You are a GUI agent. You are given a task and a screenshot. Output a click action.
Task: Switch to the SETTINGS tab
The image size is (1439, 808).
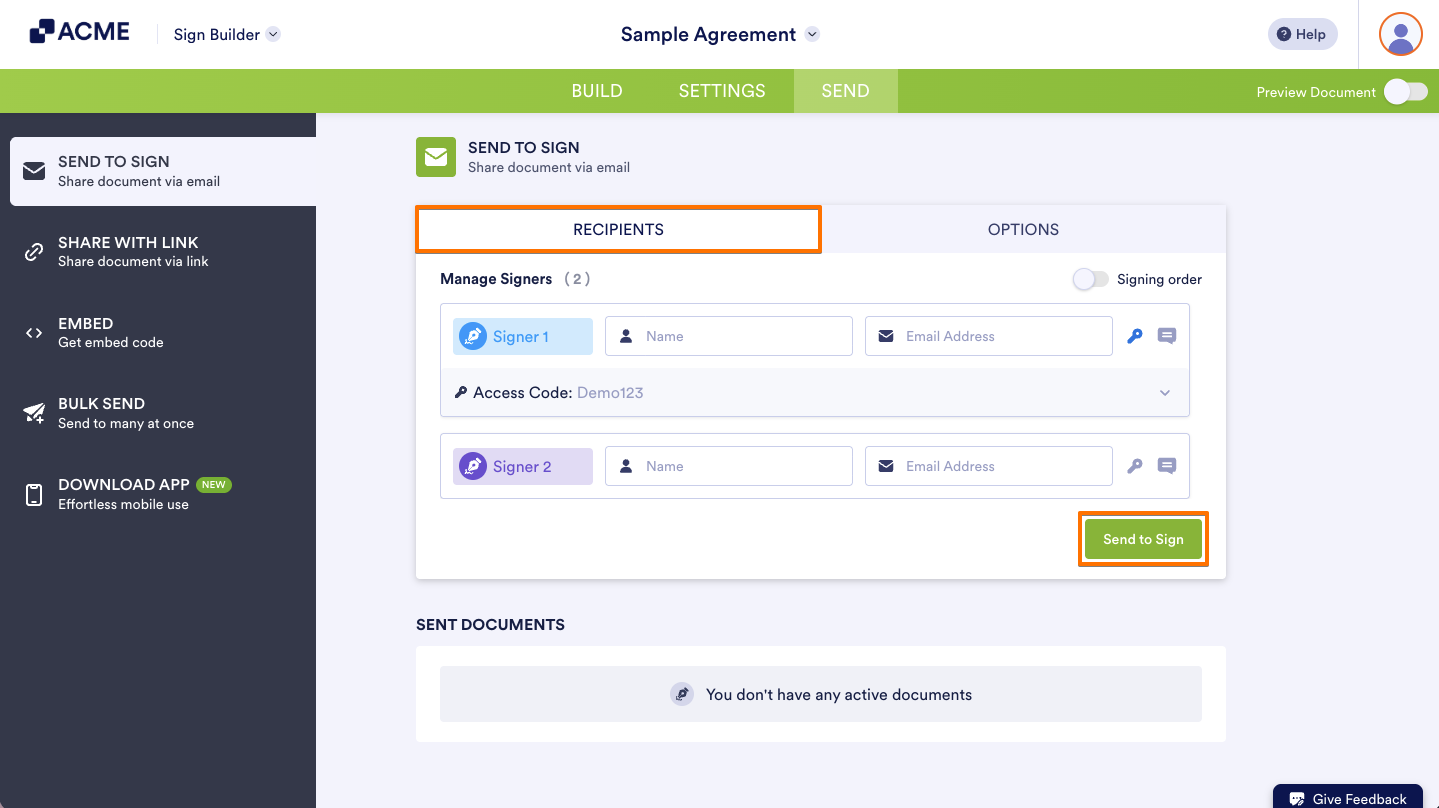click(722, 91)
